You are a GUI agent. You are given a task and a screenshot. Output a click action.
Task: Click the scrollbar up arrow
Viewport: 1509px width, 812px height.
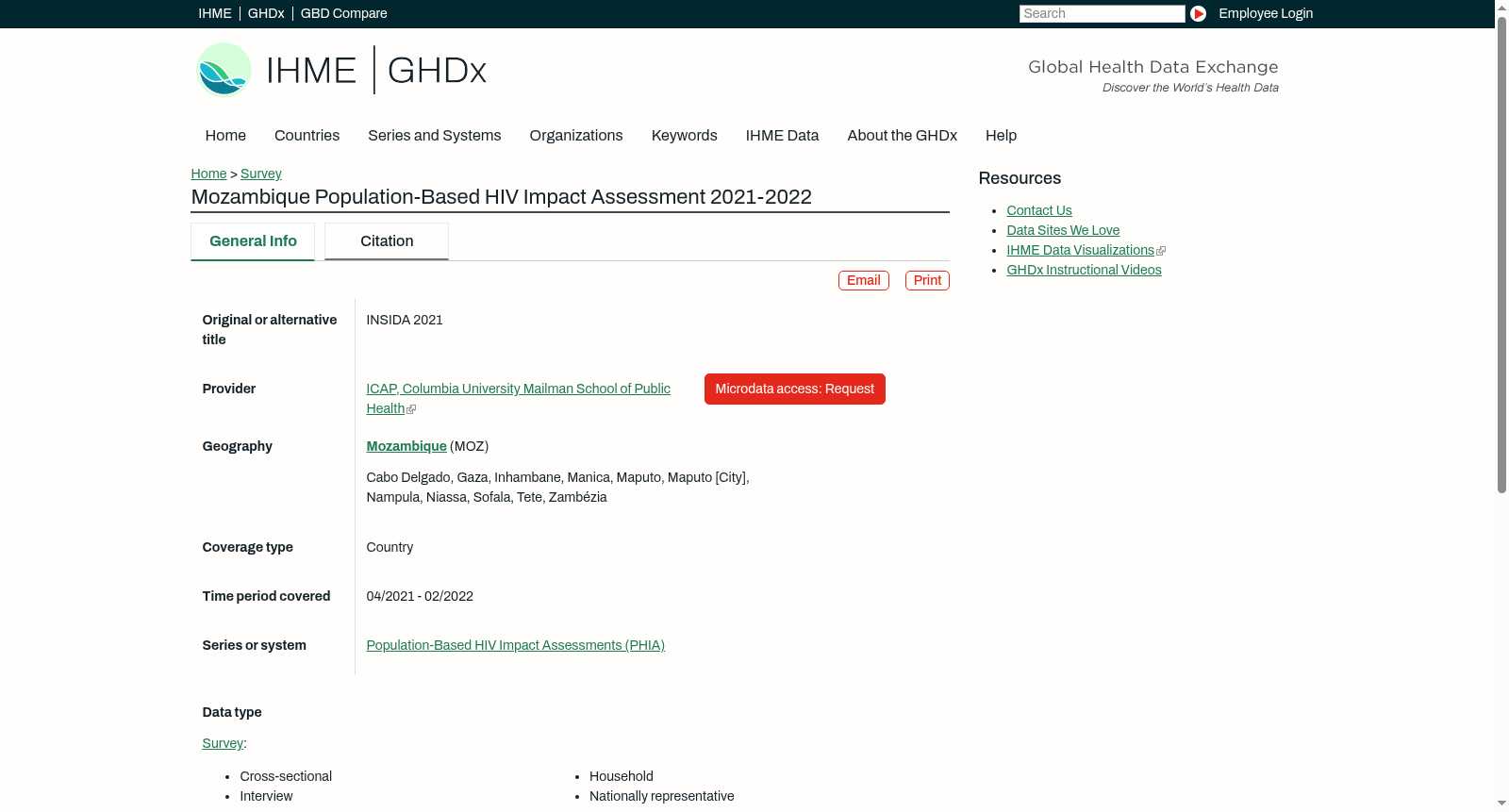coord(1501,7)
